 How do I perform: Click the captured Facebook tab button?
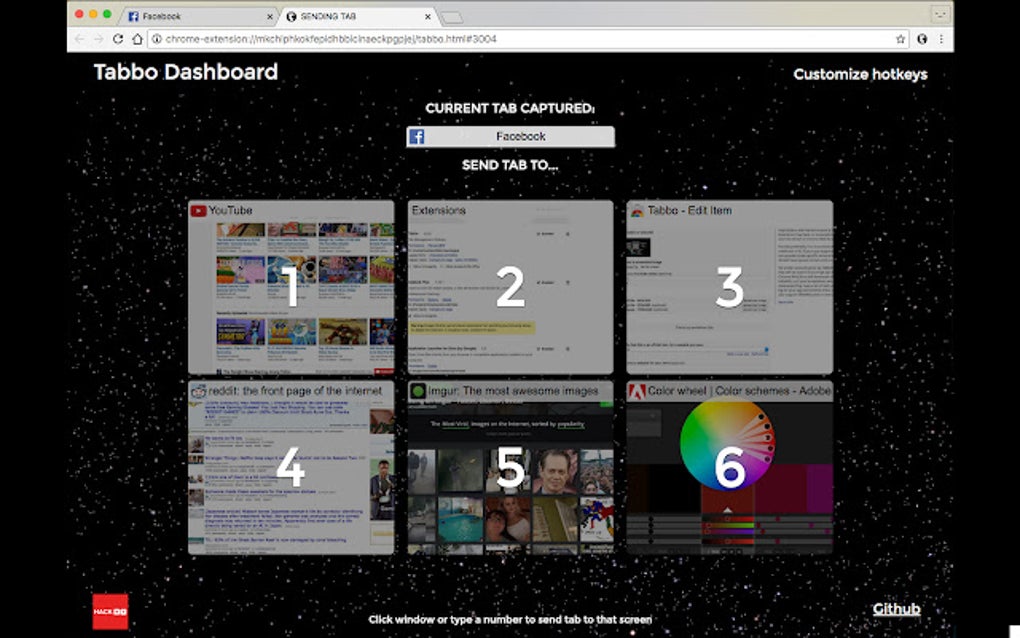510,137
